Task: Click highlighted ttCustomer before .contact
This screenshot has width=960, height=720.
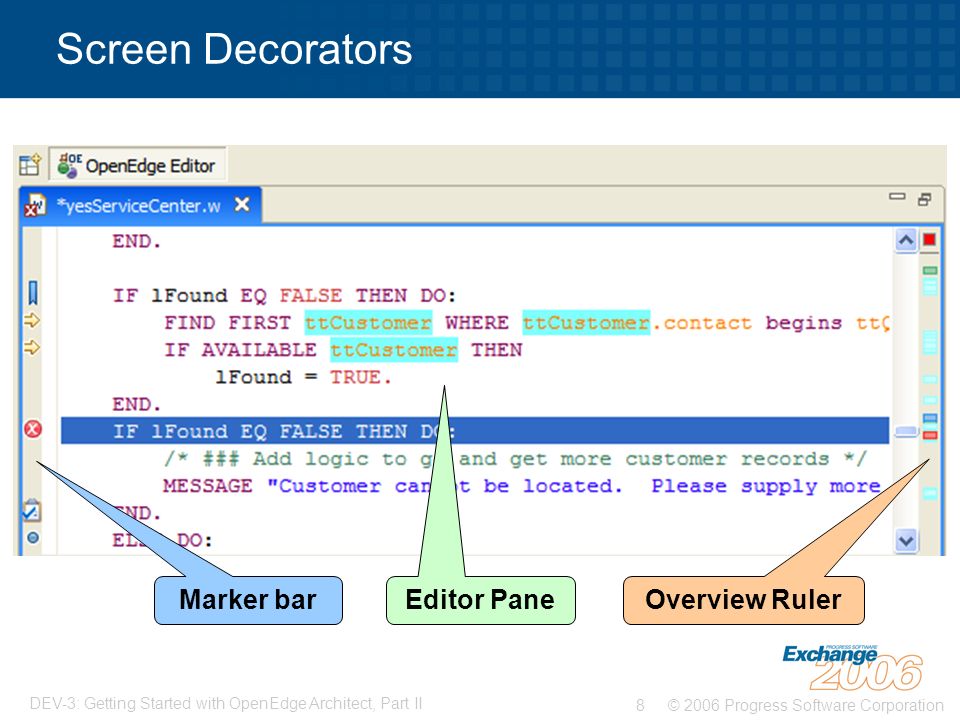Action: (586, 323)
